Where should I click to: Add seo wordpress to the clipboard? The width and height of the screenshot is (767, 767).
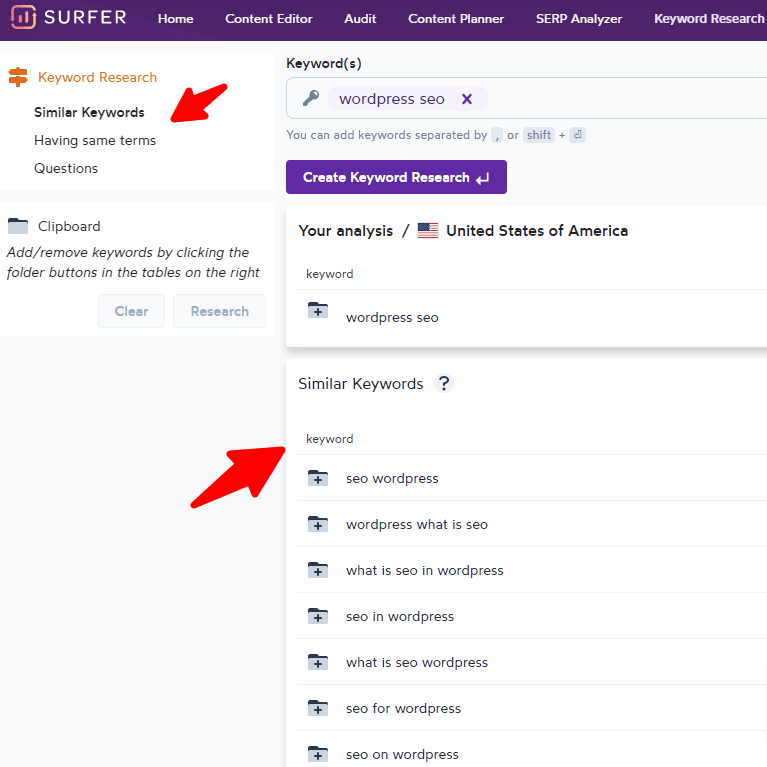(318, 478)
